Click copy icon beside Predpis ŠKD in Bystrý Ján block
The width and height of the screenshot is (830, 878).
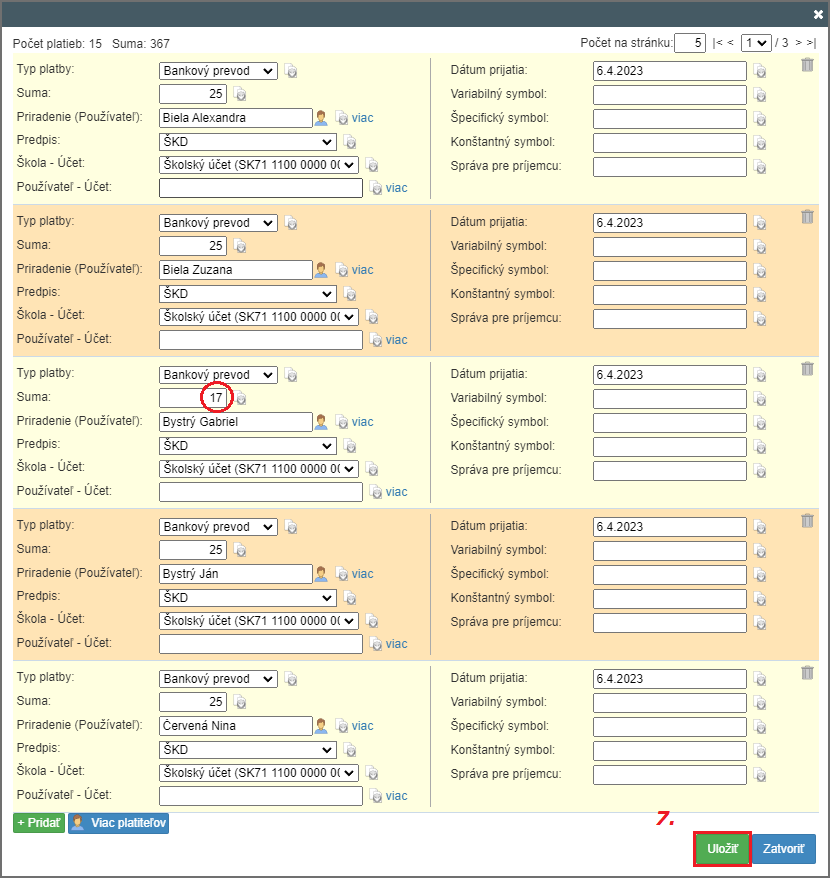[x=349, y=598]
